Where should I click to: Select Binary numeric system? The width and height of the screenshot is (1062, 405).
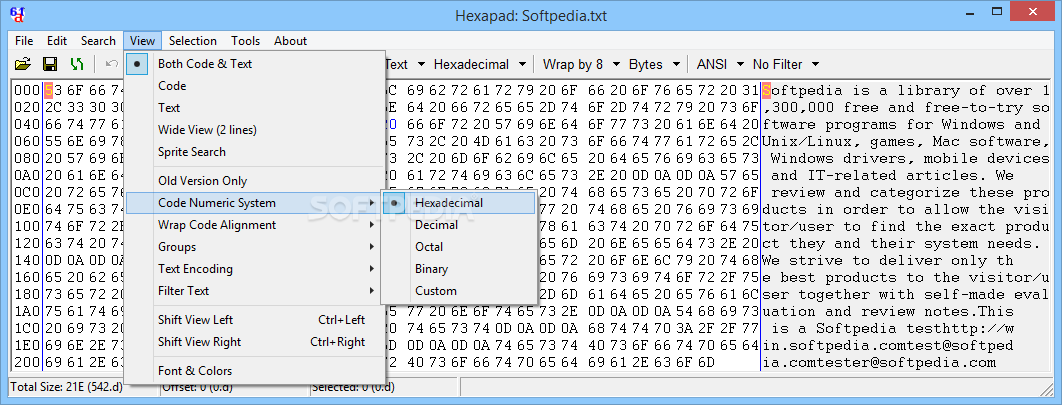click(459, 269)
